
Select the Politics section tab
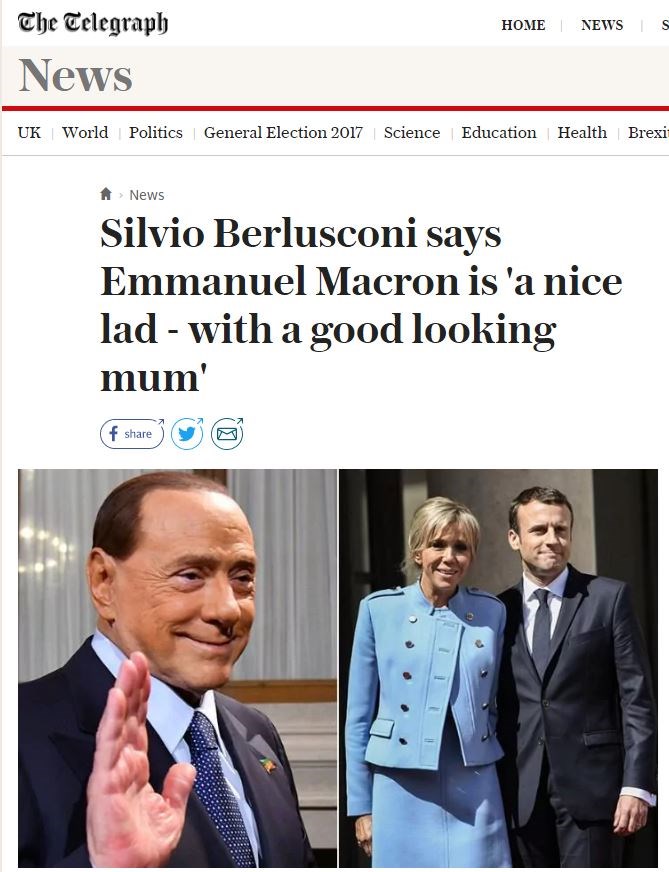156,132
